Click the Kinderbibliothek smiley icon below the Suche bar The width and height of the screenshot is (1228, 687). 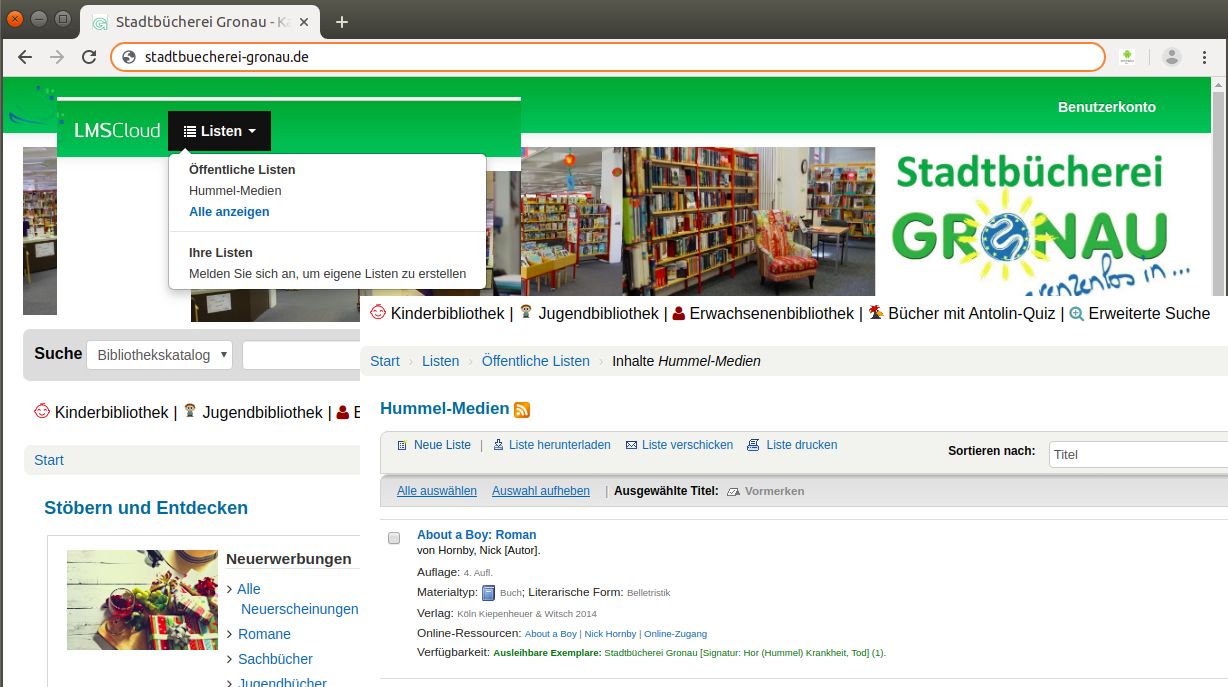(x=42, y=411)
